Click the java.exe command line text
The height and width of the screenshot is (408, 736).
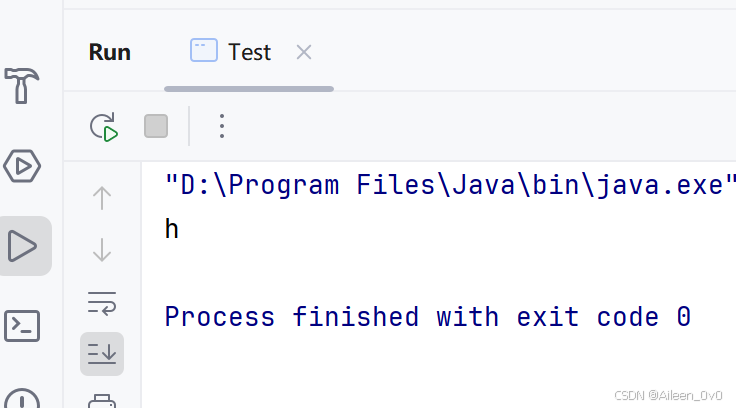coord(450,185)
